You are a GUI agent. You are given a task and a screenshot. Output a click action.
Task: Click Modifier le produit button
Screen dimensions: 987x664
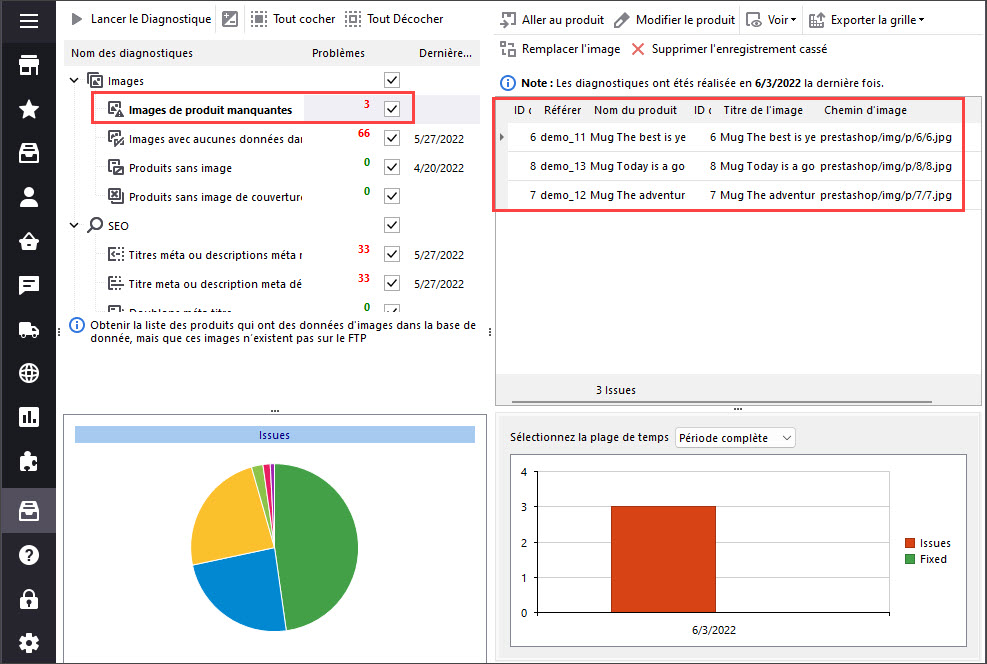[x=674, y=20]
